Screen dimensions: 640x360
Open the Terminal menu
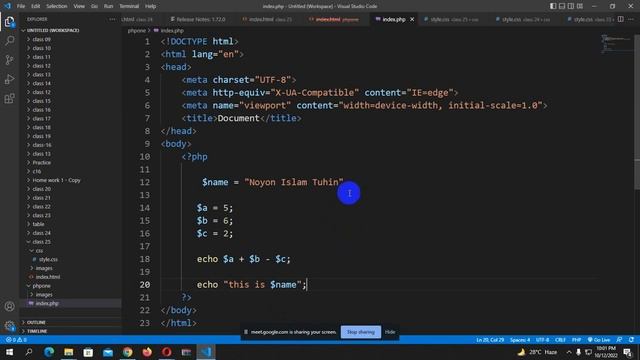129,6
